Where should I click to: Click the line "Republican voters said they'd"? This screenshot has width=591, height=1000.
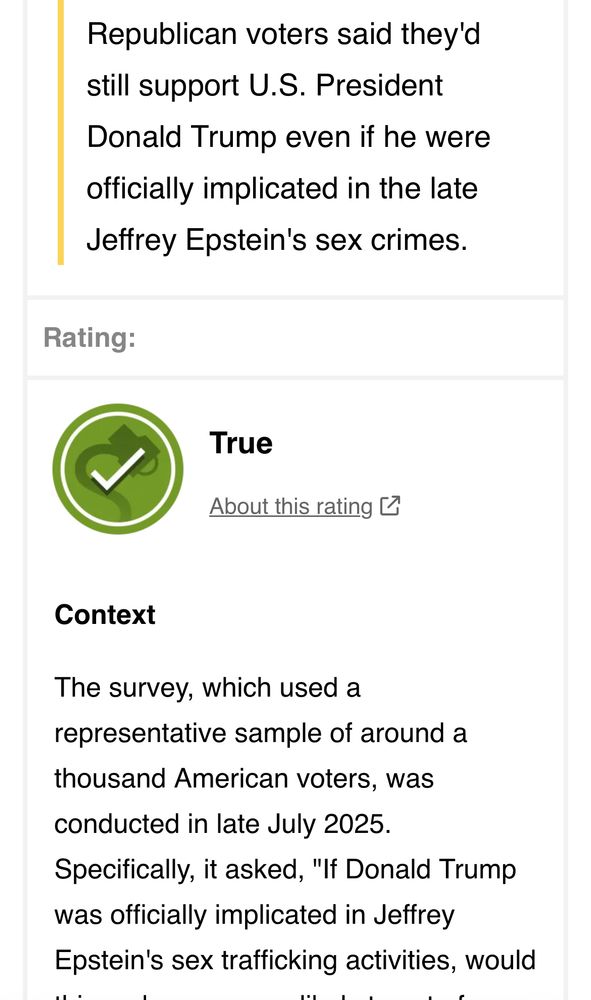(x=283, y=33)
